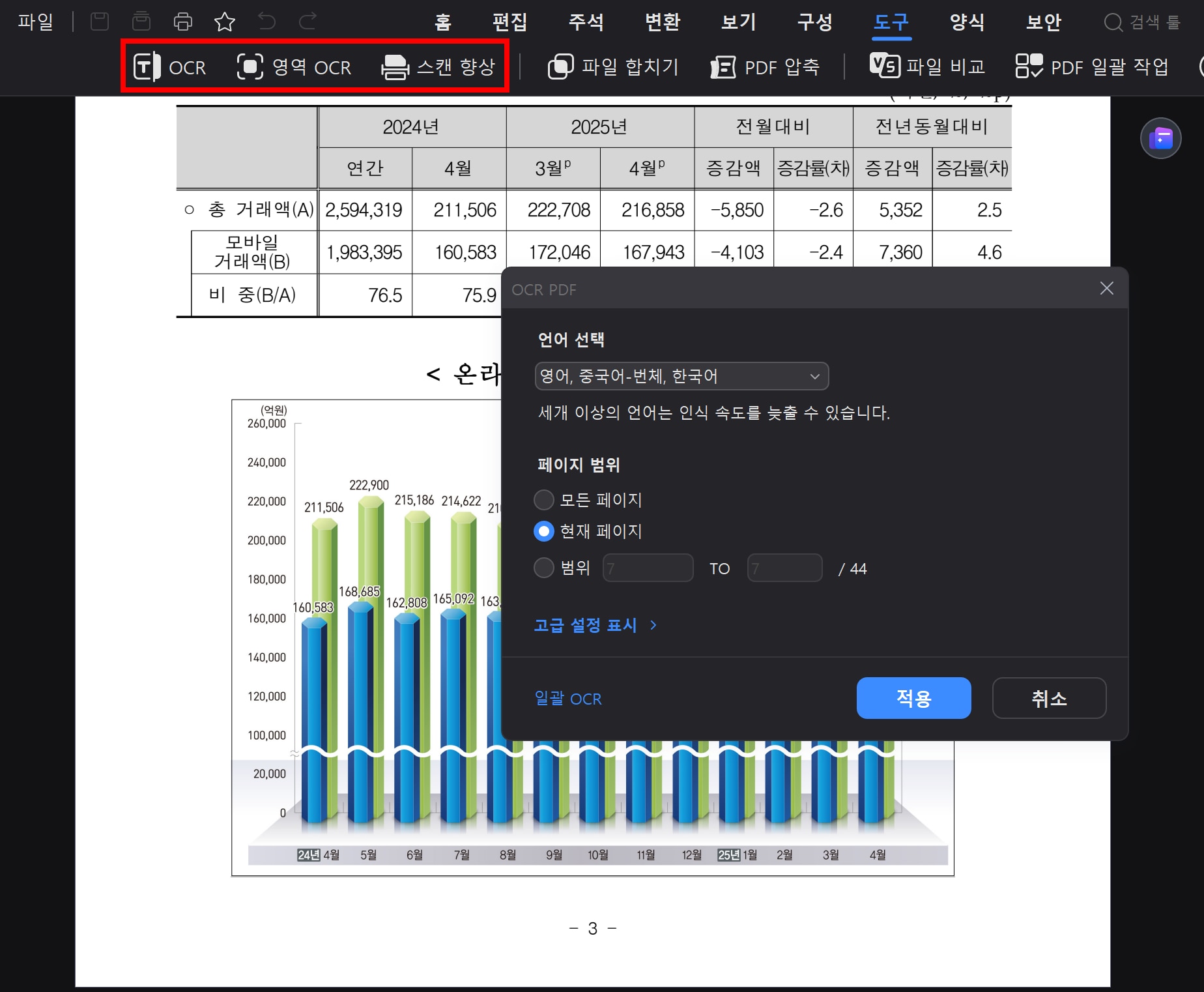Click chart value label 168,685
1204x992 pixels.
click(359, 591)
